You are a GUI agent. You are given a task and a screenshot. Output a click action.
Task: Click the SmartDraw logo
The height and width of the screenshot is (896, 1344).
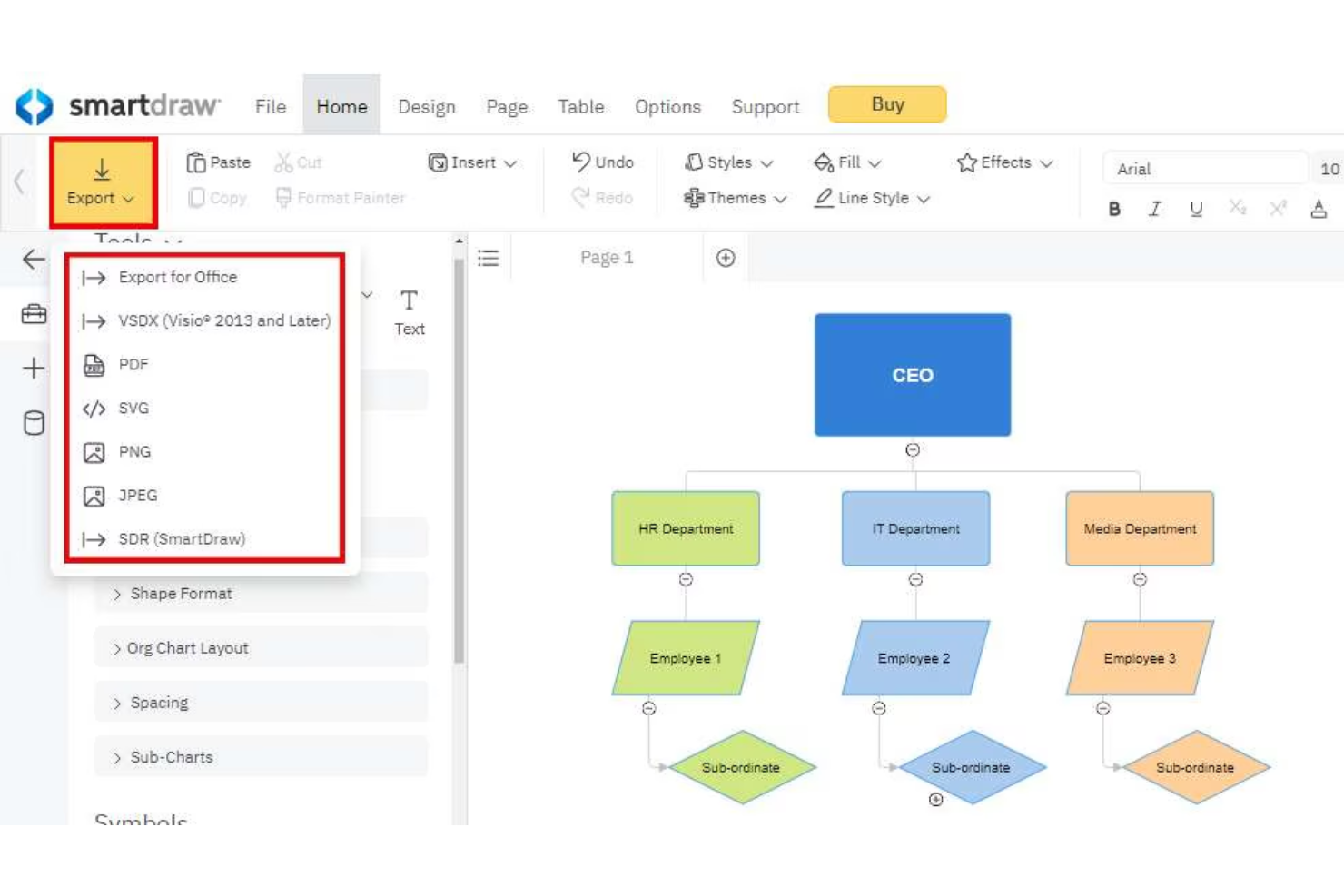(118, 106)
